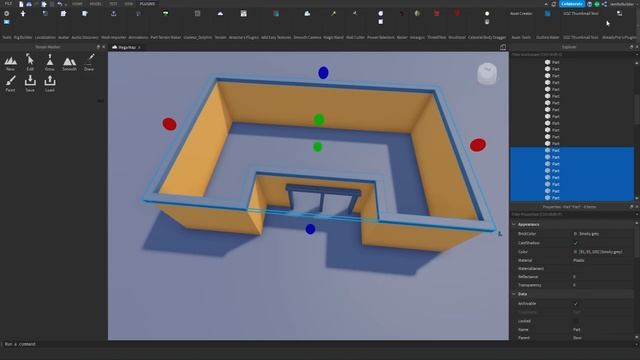
Task: Click the right red move handle
Action: point(478,144)
